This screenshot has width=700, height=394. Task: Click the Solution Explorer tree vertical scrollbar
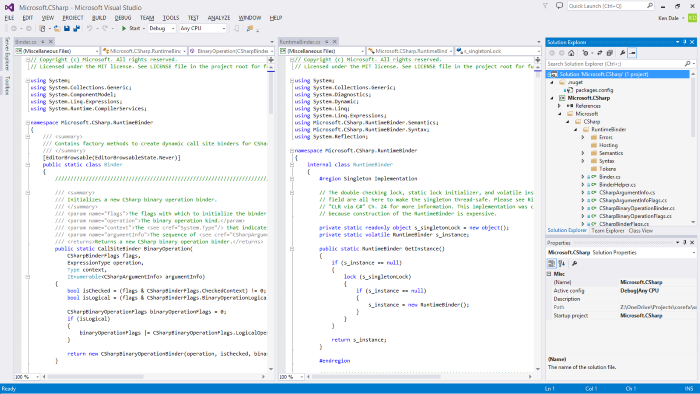tap(693, 107)
